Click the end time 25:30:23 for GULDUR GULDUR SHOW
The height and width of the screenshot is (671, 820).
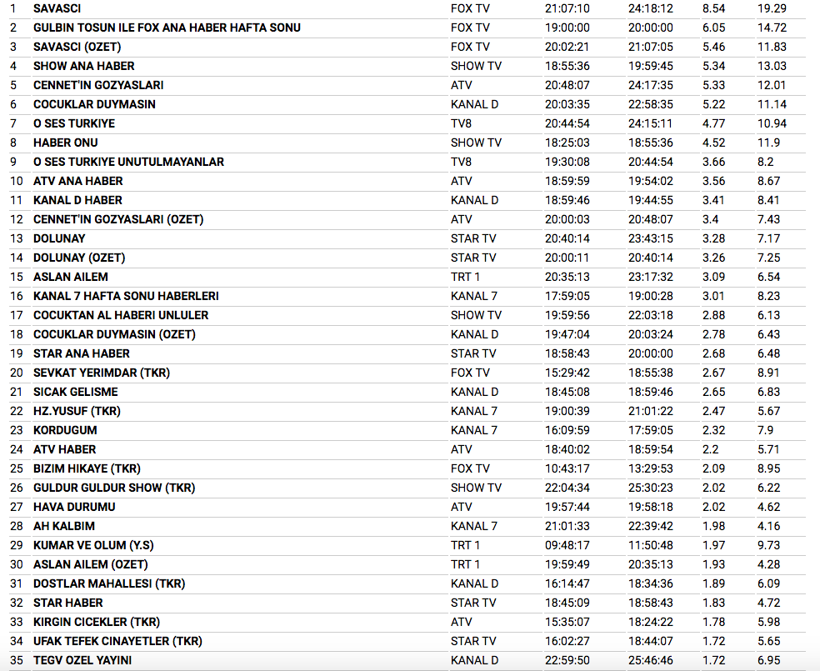[x=651, y=488]
